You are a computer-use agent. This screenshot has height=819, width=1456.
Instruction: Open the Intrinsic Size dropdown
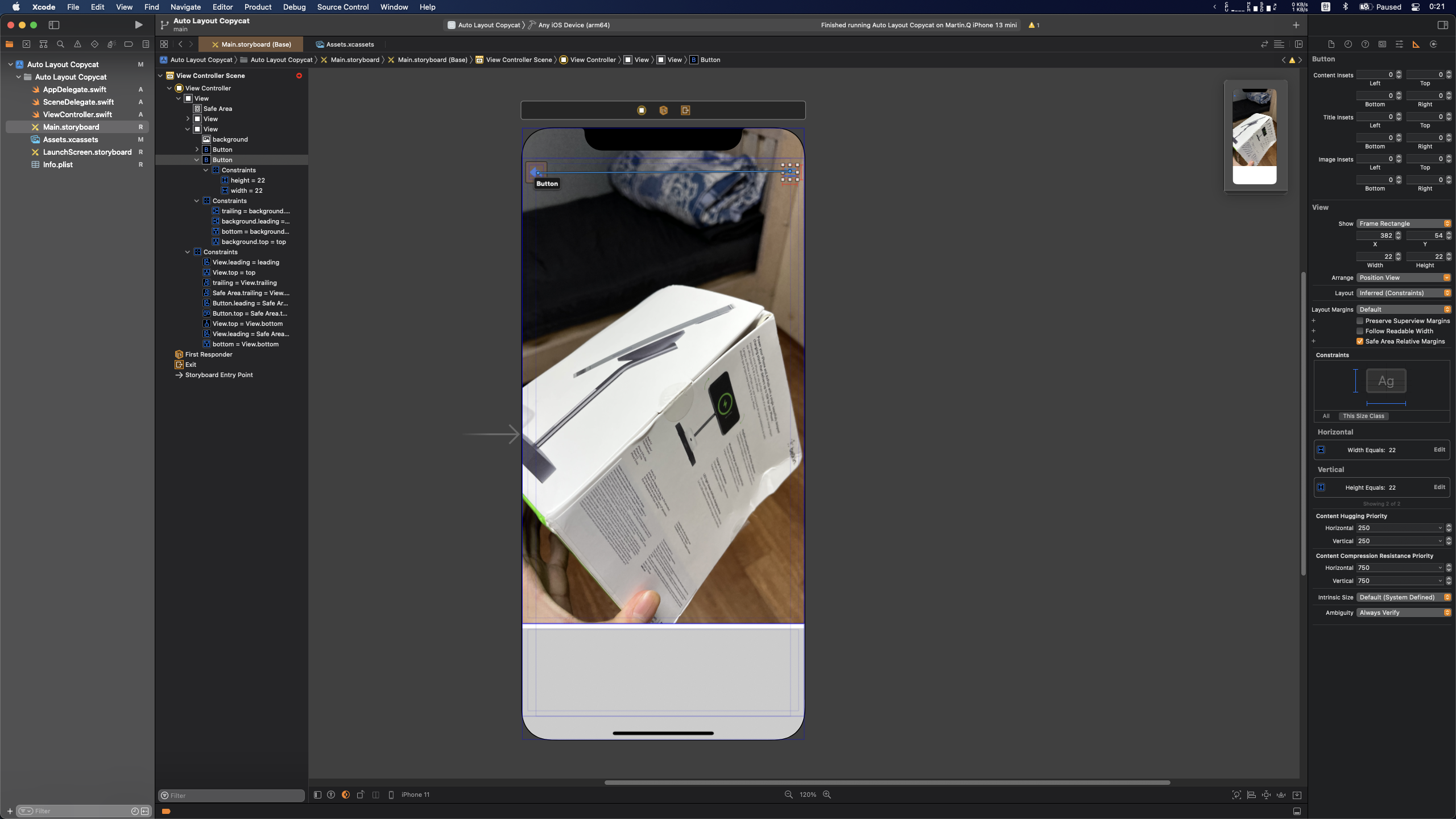click(1403, 597)
